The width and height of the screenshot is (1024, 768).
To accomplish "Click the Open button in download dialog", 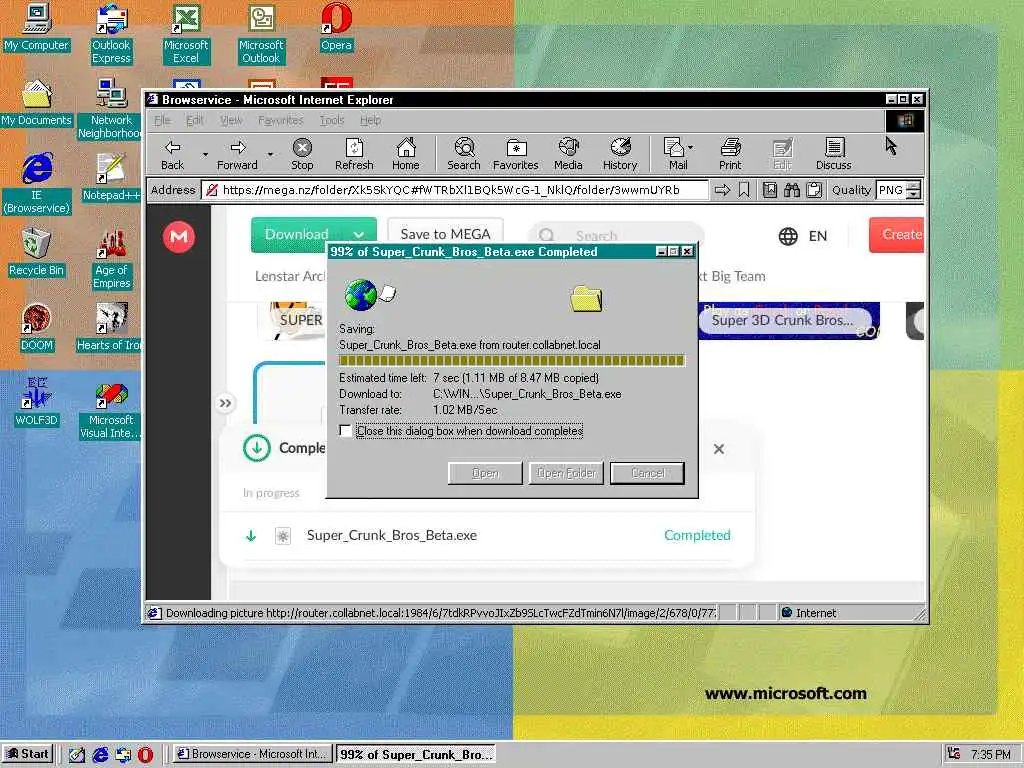I will click(x=485, y=473).
